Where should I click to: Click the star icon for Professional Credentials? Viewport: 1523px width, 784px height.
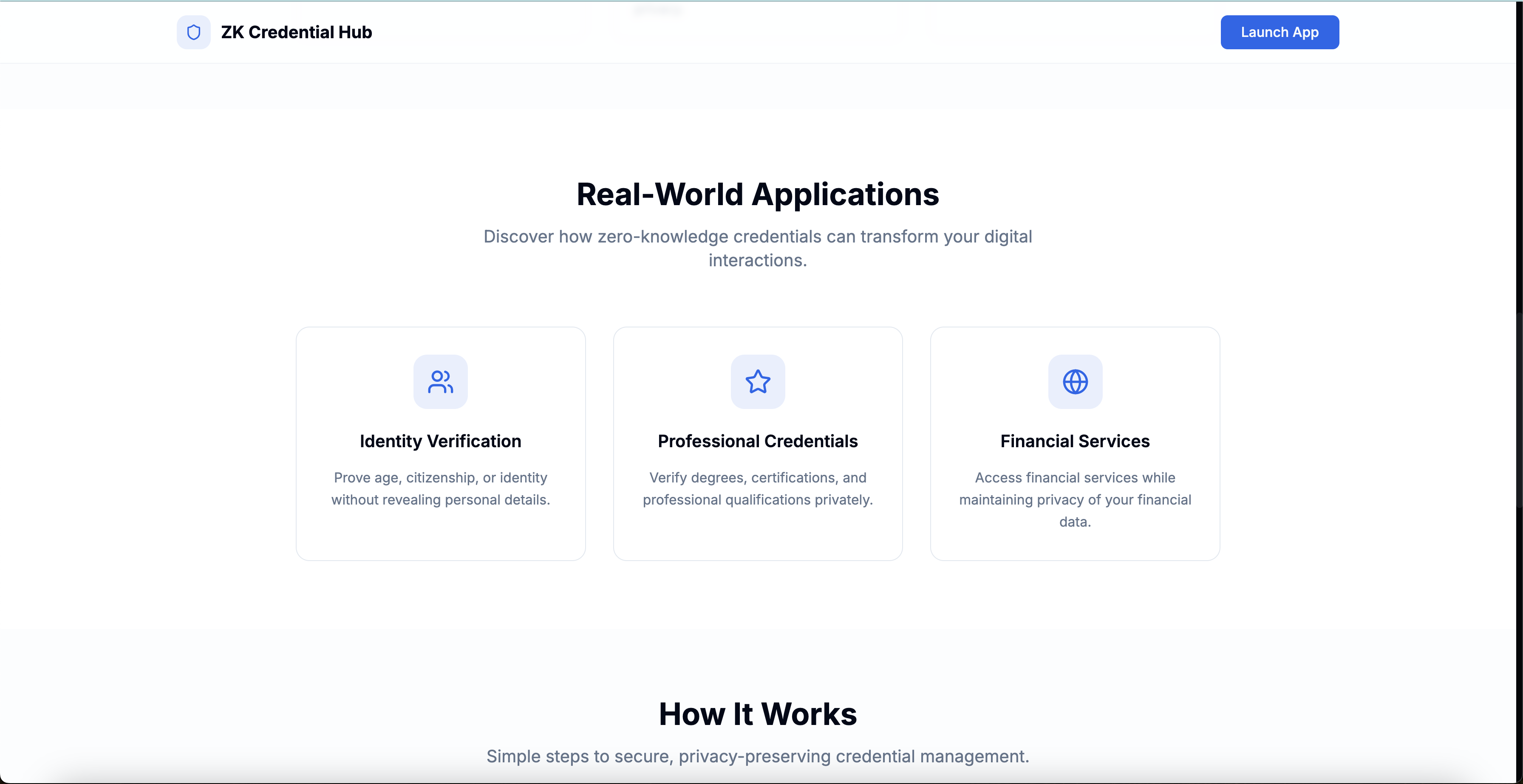coord(757,382)
